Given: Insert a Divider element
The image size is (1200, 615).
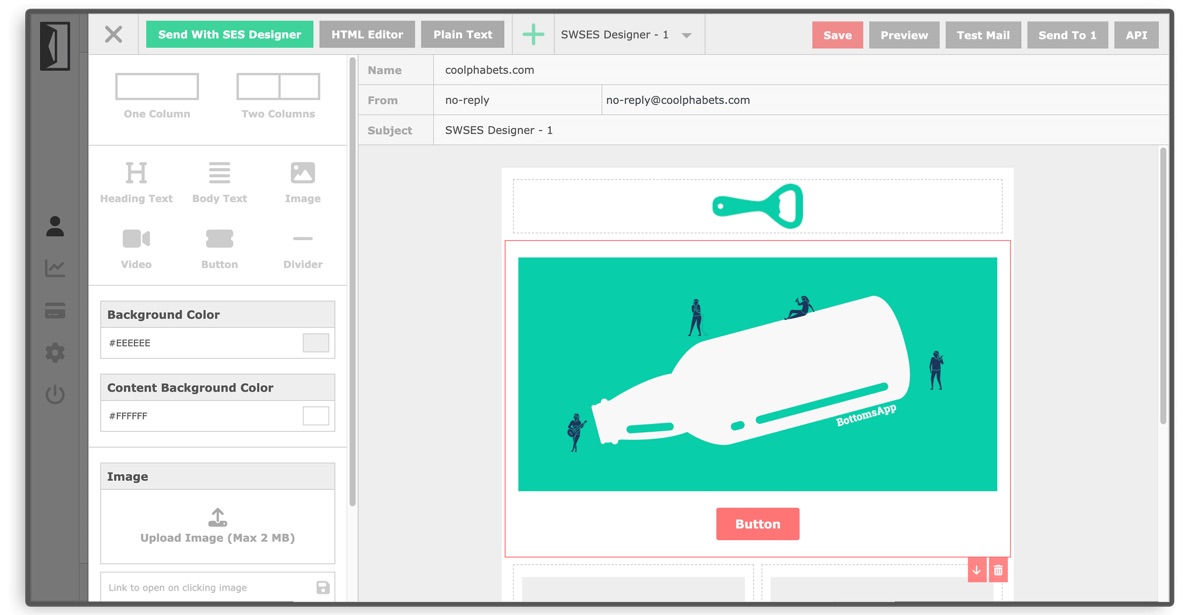Looking at the screenshot, I should pos(302,249).
